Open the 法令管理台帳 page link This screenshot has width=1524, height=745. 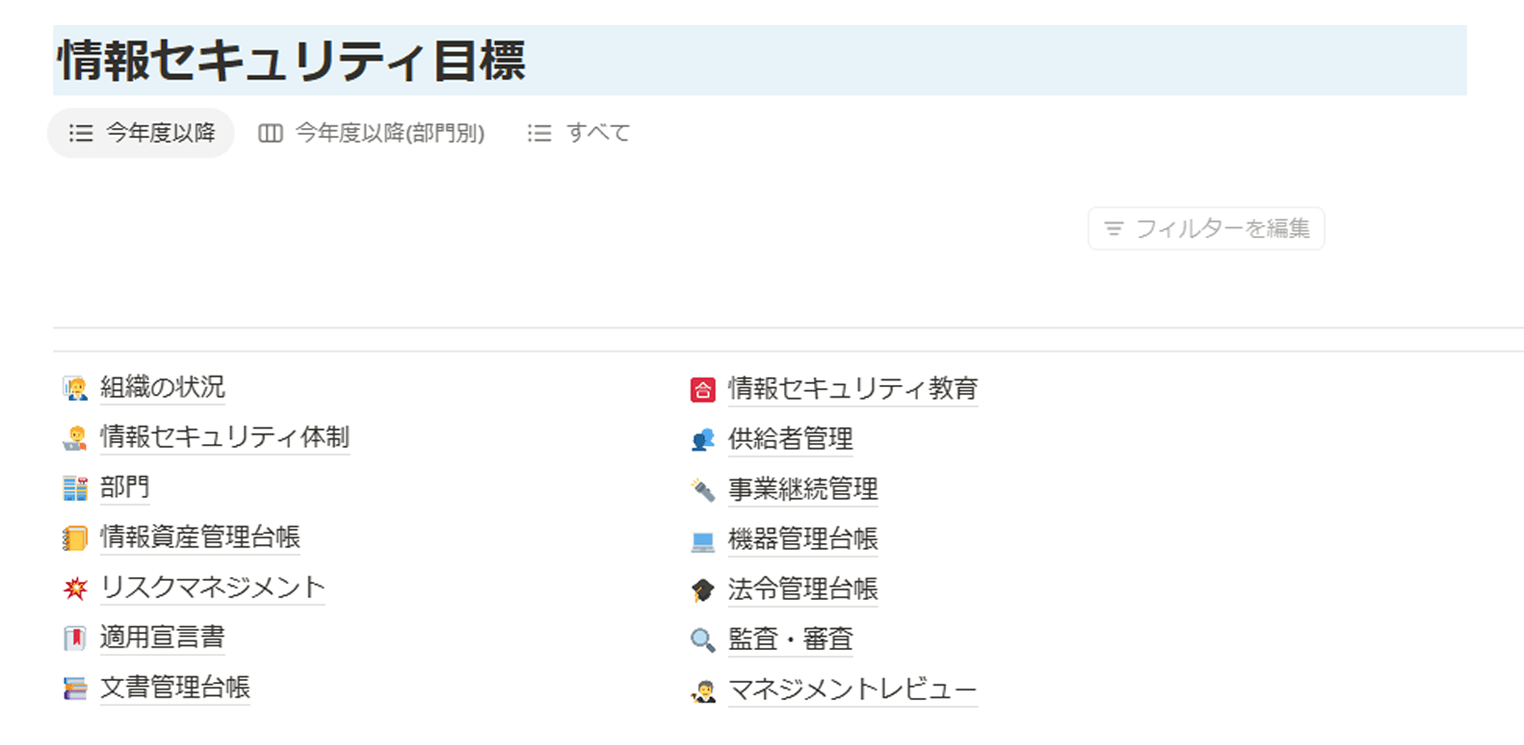[802, 589]
